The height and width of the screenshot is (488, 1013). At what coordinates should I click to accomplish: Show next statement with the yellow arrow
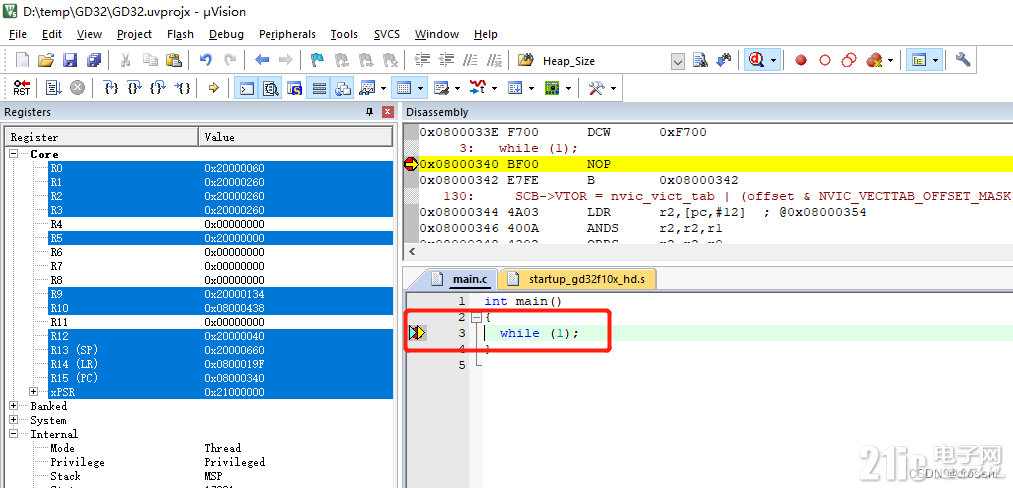click(214, 88)
